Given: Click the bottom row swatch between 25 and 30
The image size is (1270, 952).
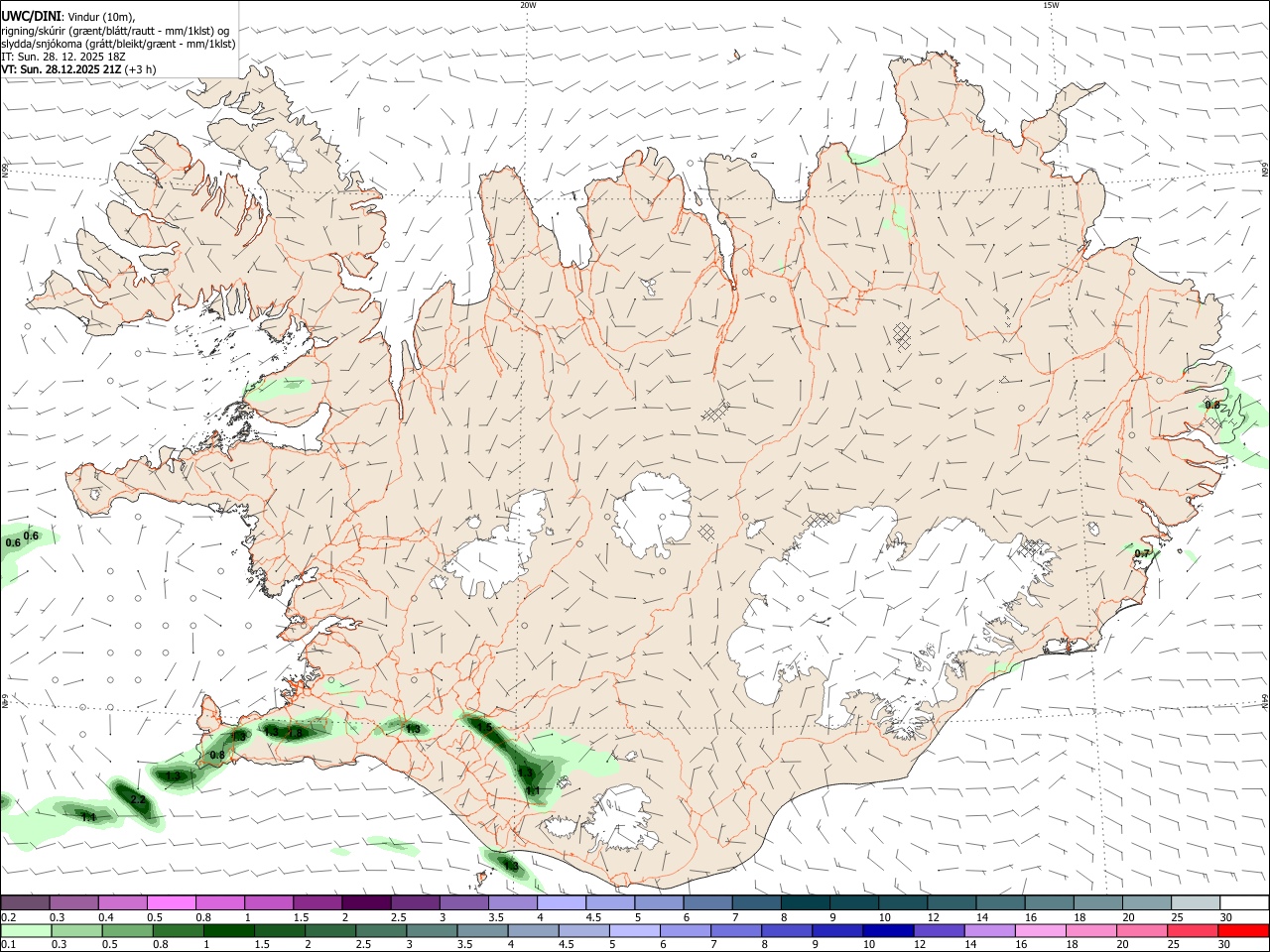Looking at the screenshot, I should click(x=1192, y=930).
